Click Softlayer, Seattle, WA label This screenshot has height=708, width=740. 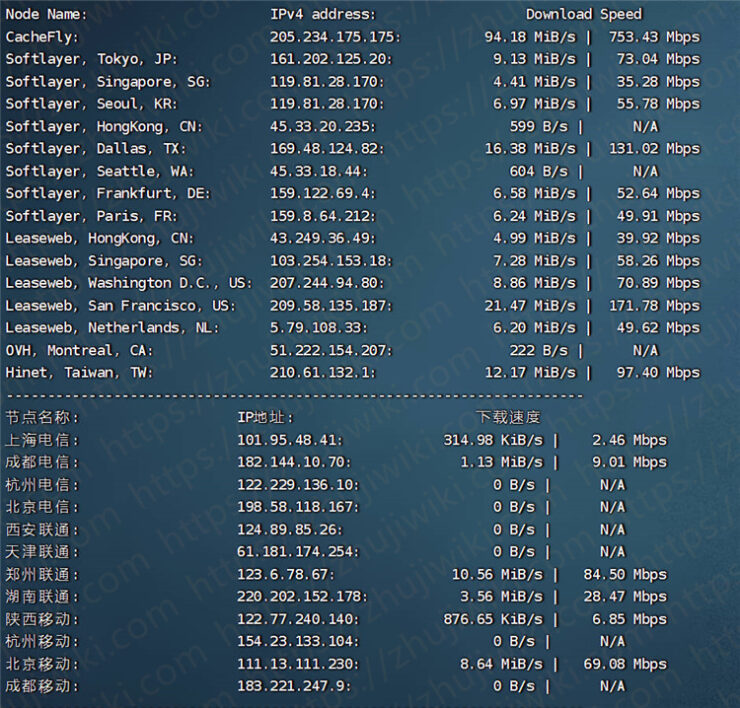click(x=100, y=172)
